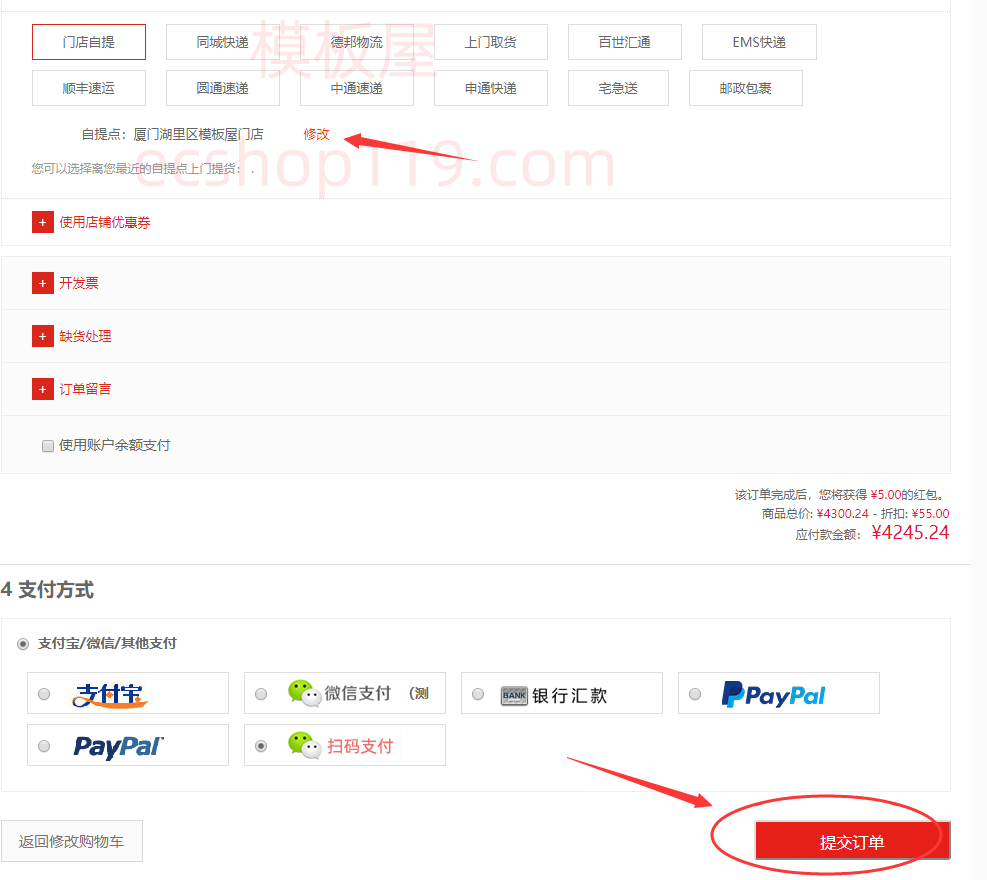Select 支付宝/微信/其他支付 radio button
The image size is (987, 880).
point(23,644)
